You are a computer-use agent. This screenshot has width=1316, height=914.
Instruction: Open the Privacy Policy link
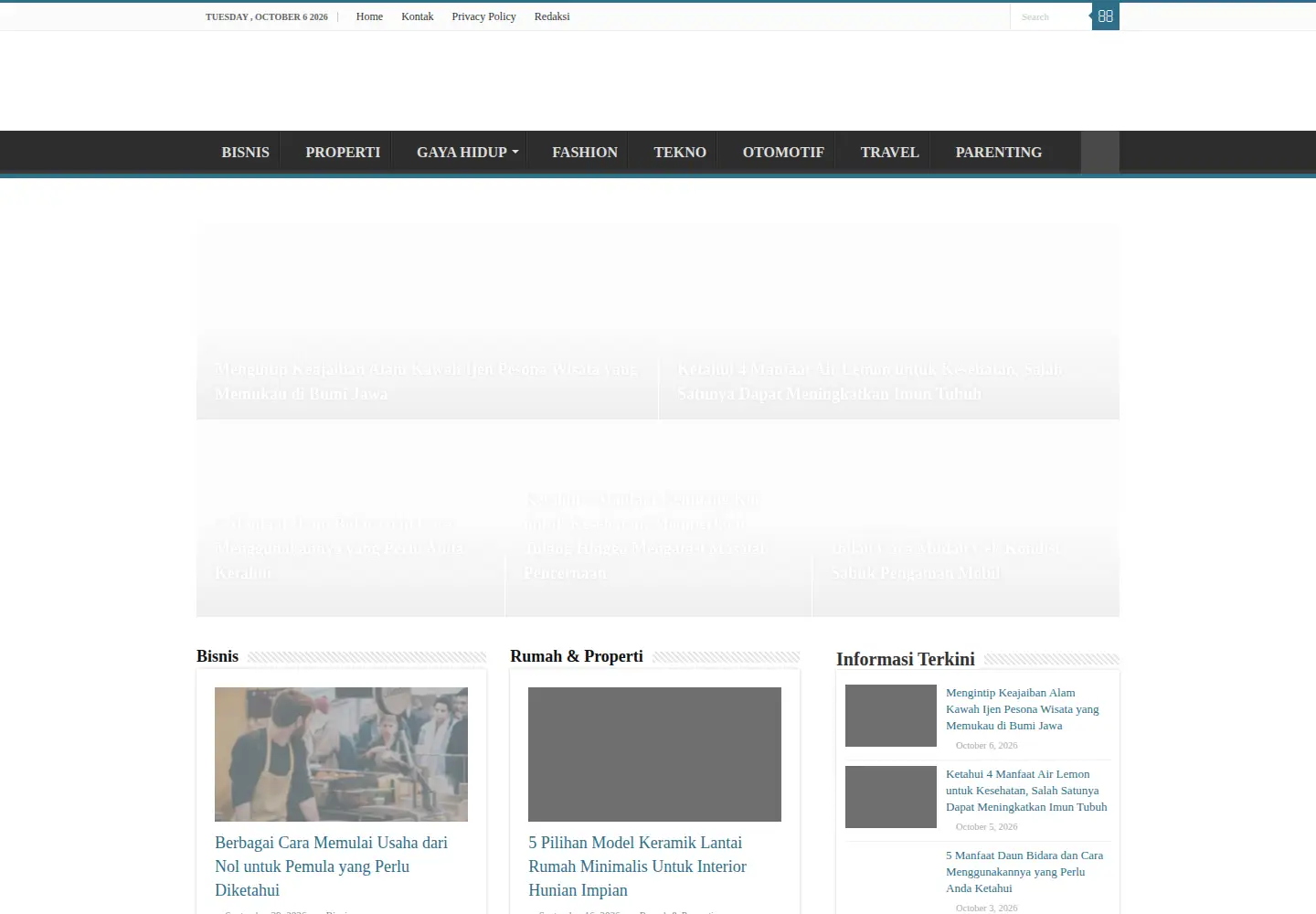point(483,16)
